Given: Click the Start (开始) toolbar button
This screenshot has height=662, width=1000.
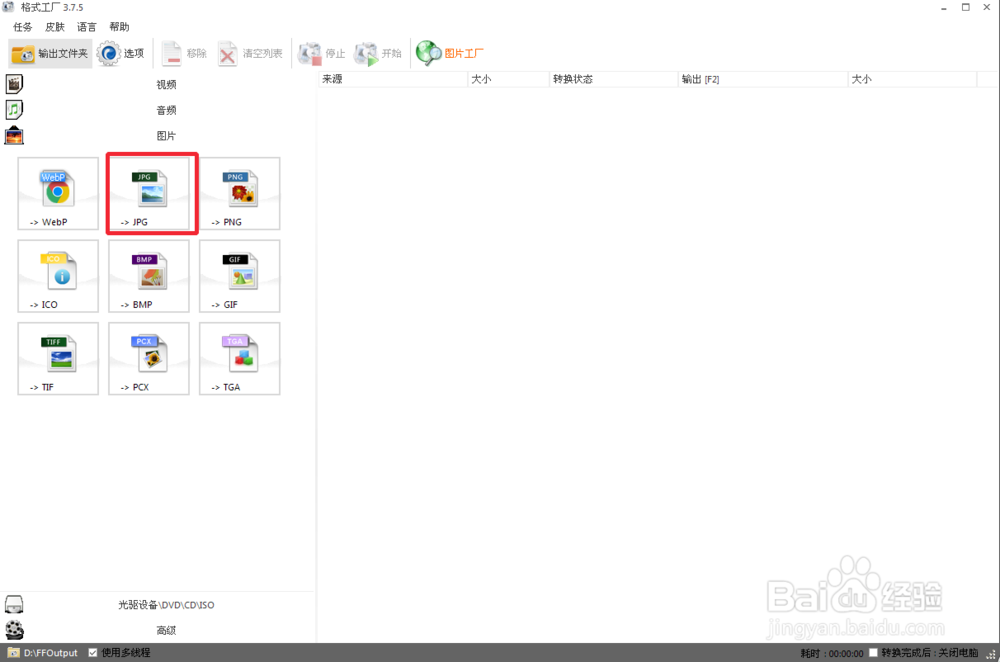Looking at the screenshot, I should pyautogui.click(x=378, y=54).
